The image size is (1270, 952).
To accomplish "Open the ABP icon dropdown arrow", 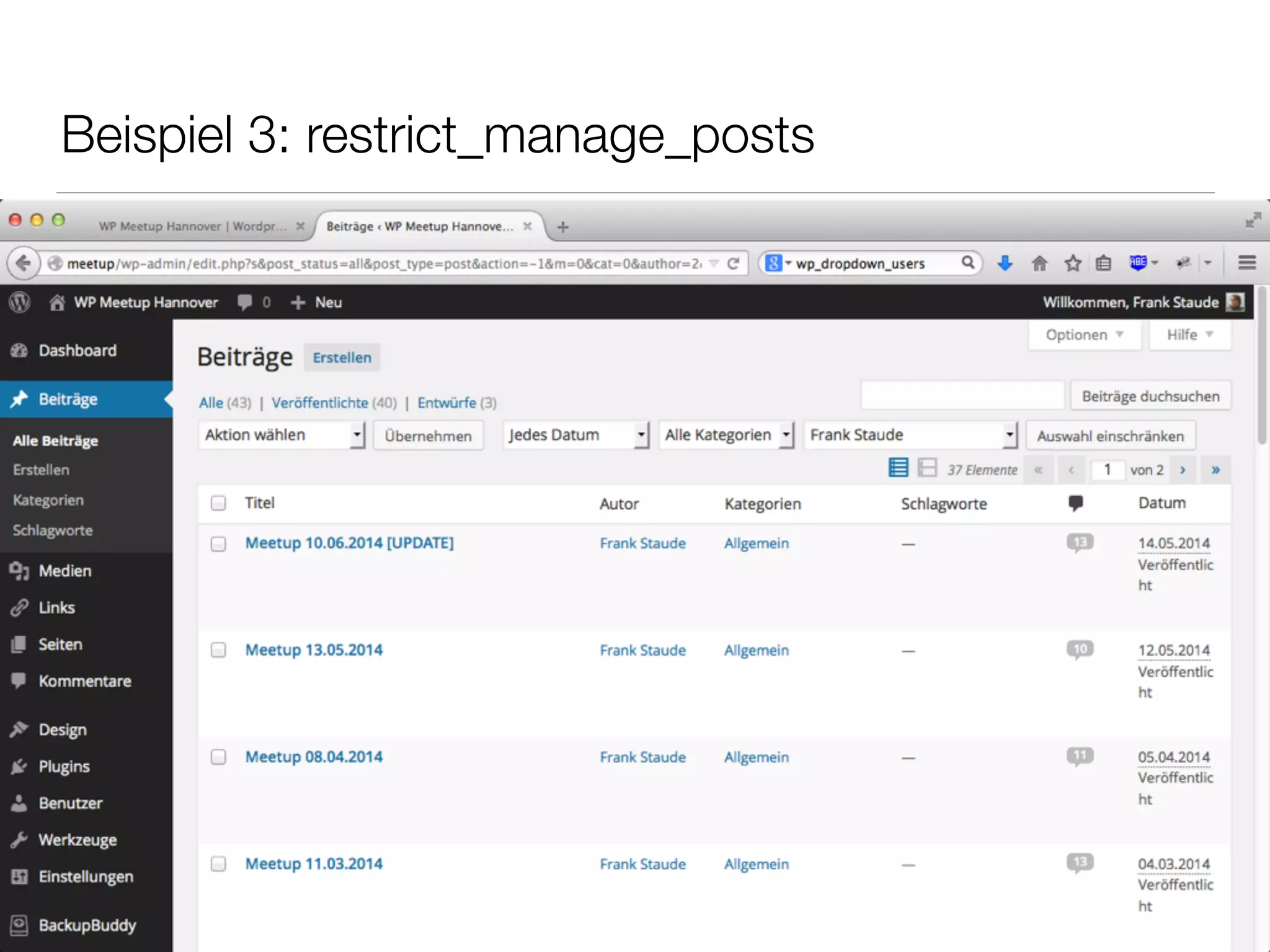I will [x=1155, y=263].
